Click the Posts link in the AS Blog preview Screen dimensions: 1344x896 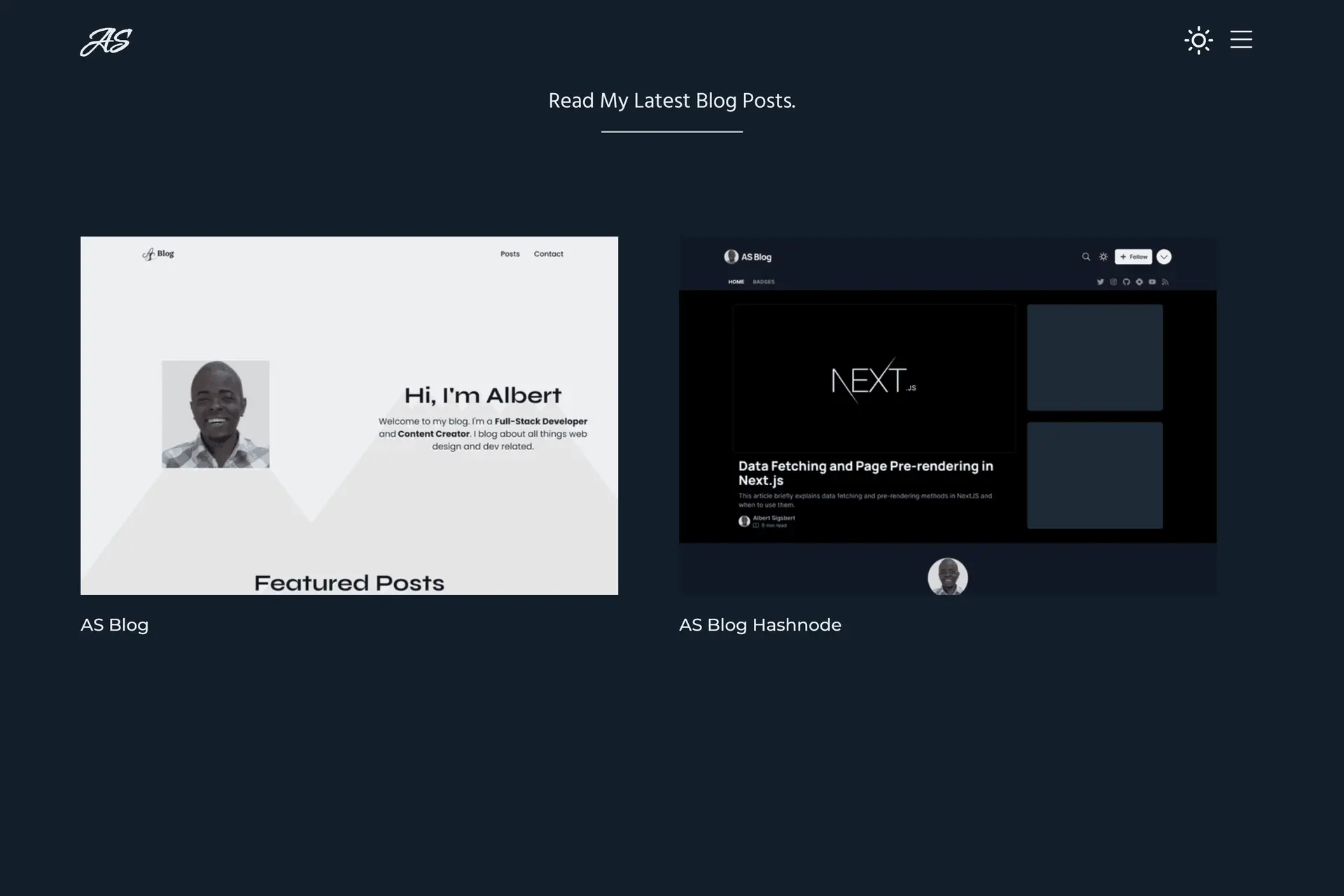[510, 254]
